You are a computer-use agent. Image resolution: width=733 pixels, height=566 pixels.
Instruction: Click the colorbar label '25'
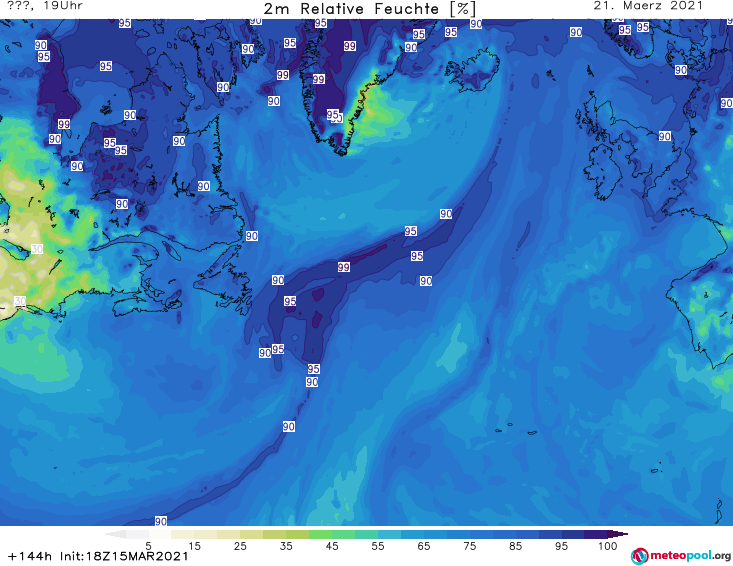point(240,546)
